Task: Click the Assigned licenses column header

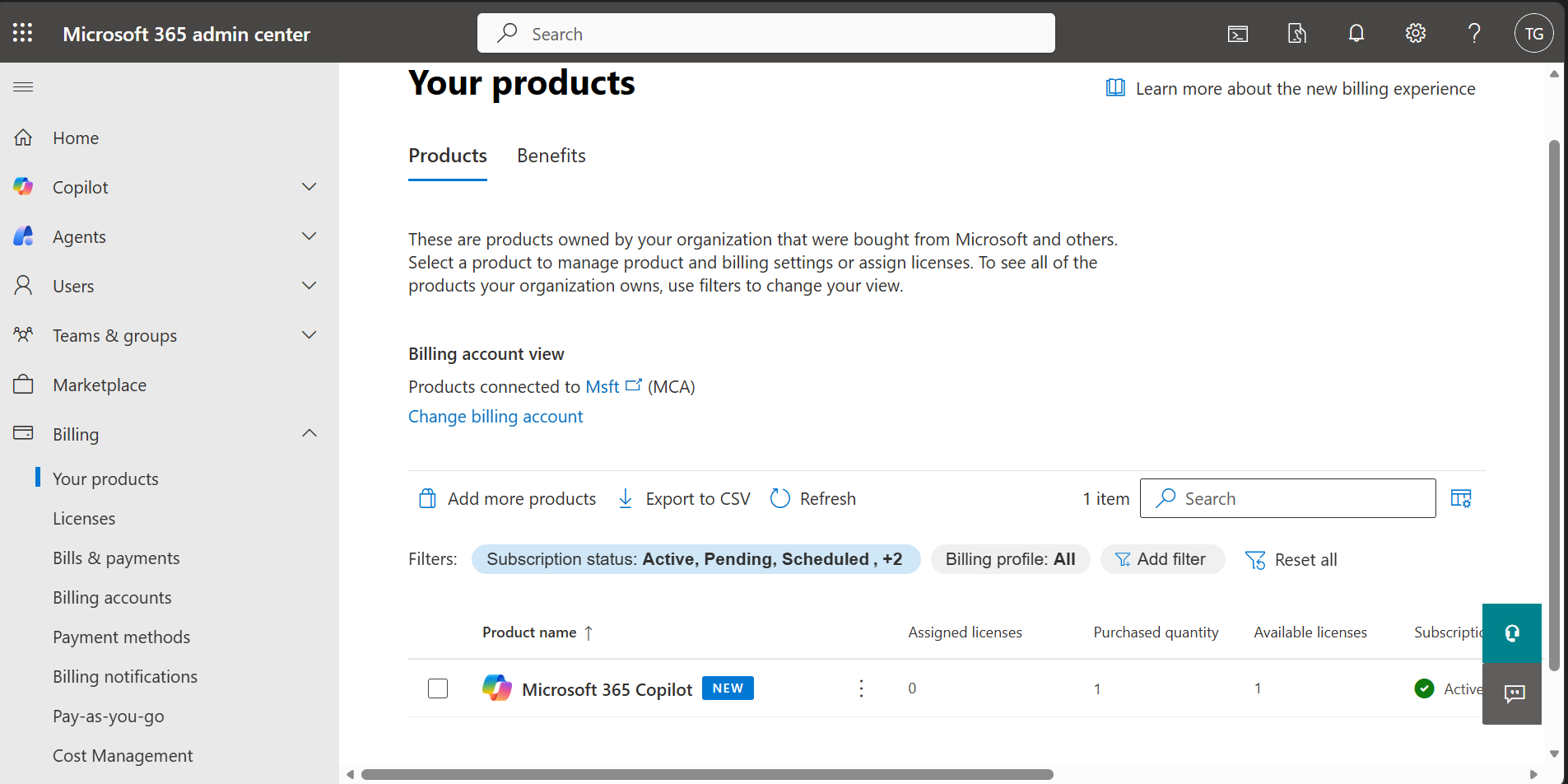Action: coord(965,632)
